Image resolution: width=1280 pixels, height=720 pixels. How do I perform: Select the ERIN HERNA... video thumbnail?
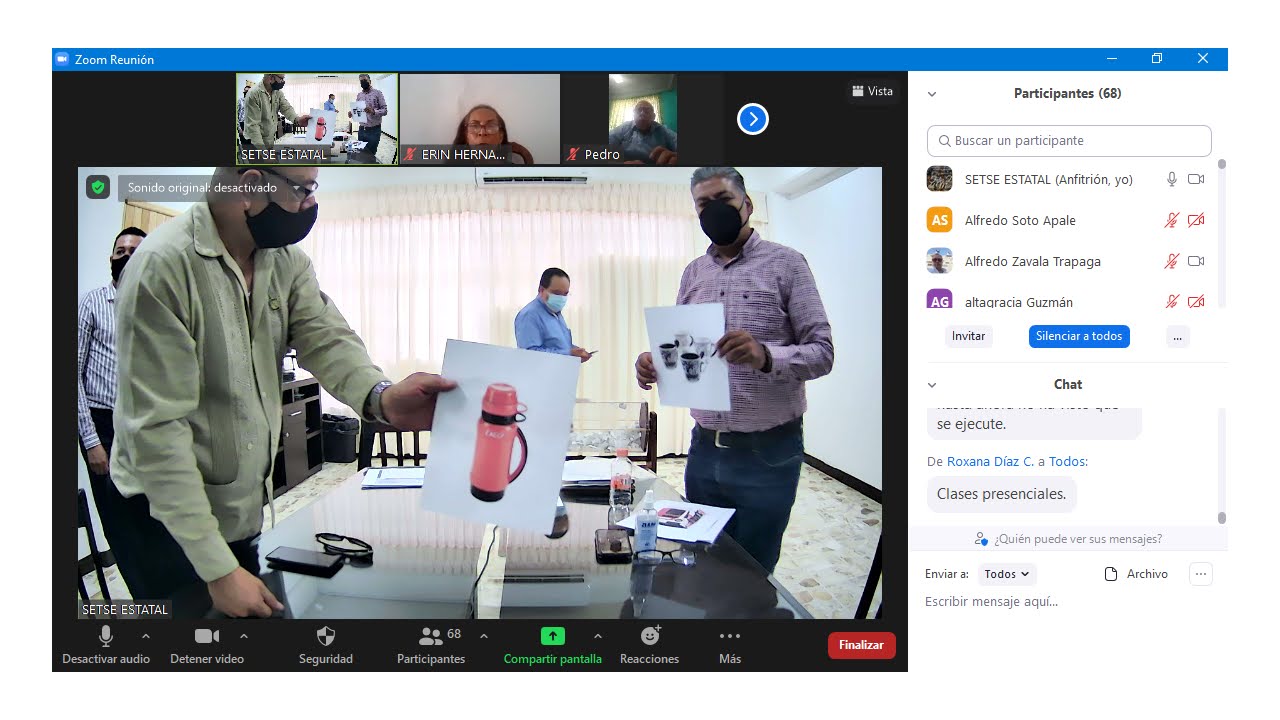(480, 119)
